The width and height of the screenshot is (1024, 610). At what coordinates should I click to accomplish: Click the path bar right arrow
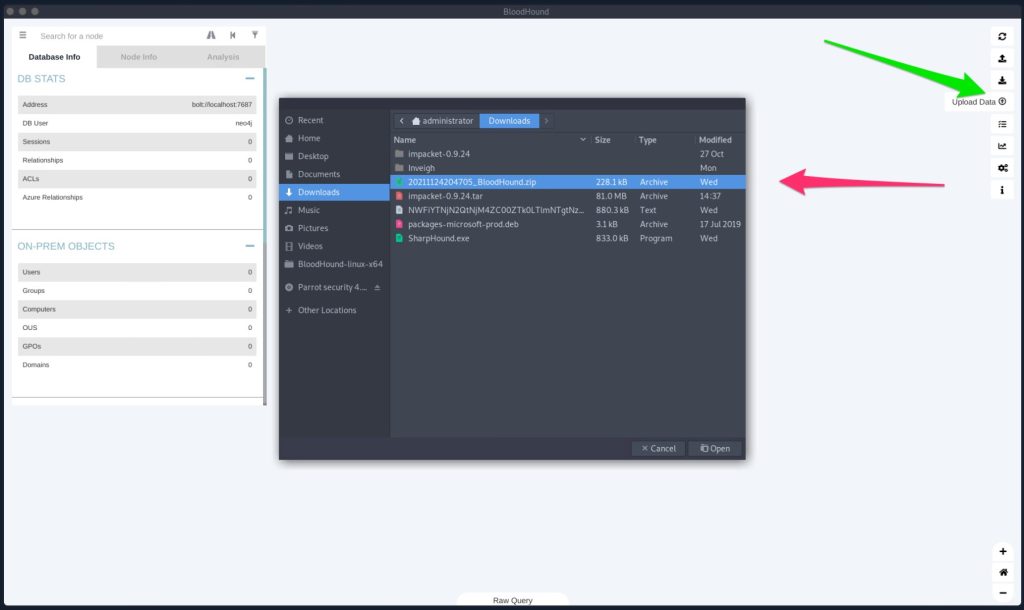547,121
